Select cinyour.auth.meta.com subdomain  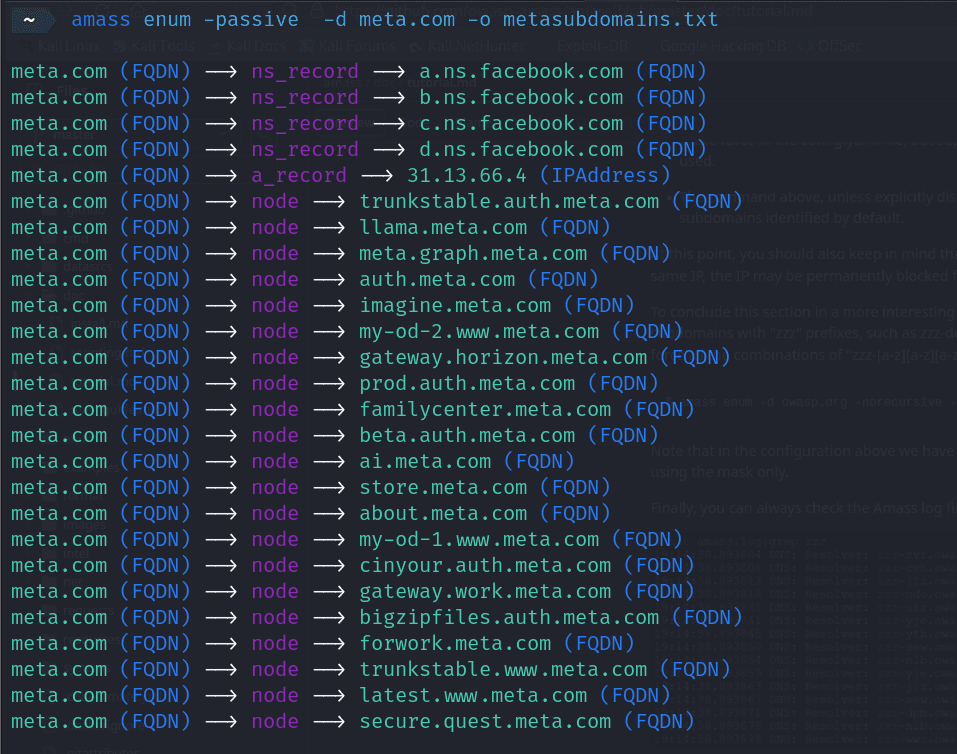click(x=485, y=566)
